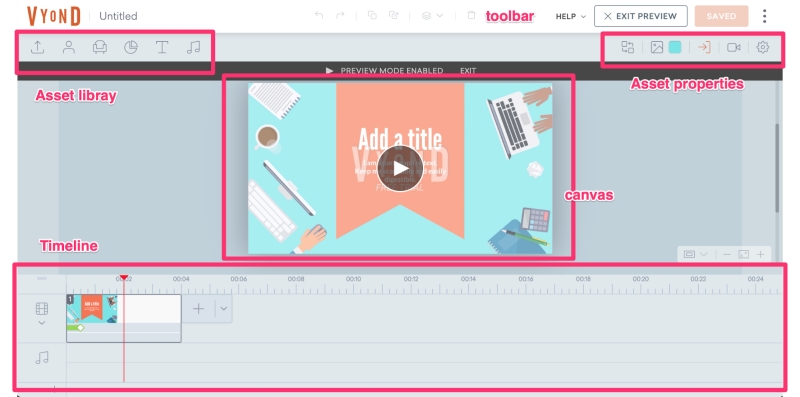Open the Upload asset library
The image size is (800, 397).
click(x=37, y=47)
